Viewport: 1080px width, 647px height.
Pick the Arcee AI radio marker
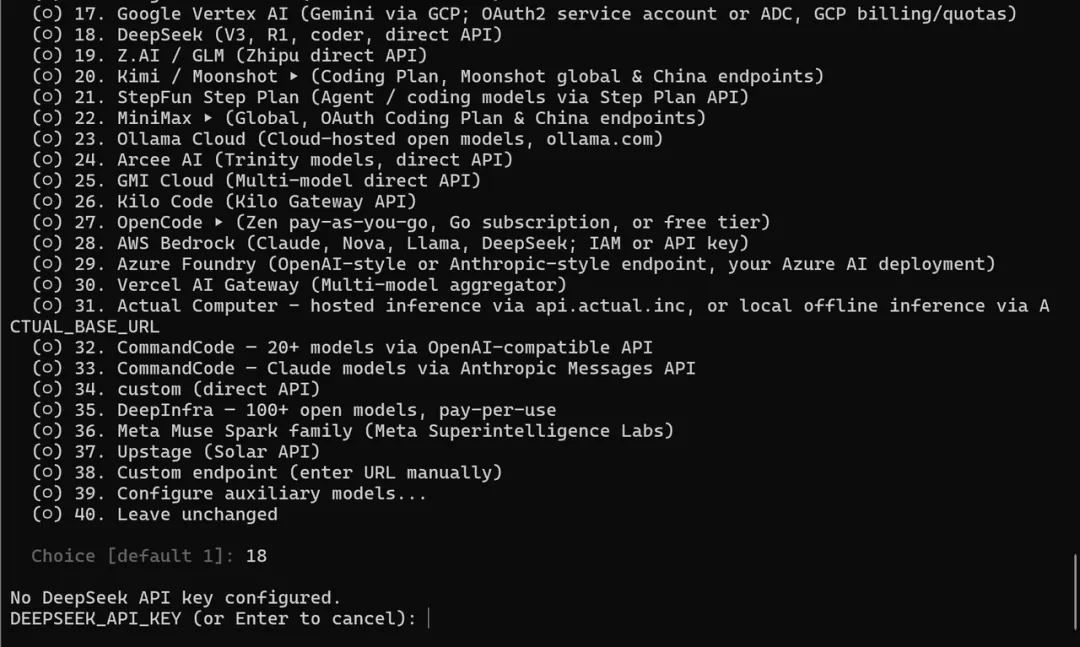pyautogui.click(x=47, y=160)
